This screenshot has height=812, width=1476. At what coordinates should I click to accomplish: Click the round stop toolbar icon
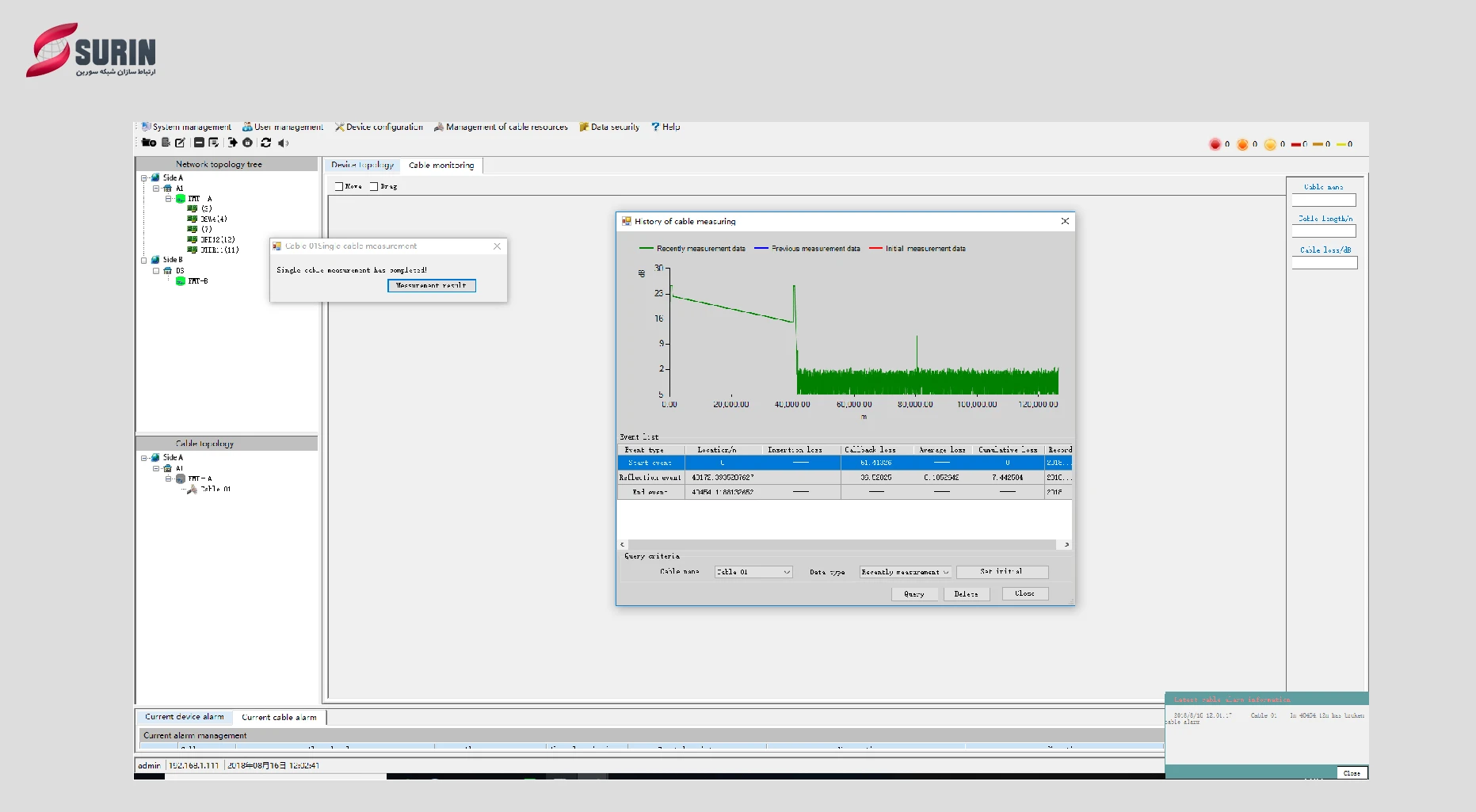[x=247, y=143]
